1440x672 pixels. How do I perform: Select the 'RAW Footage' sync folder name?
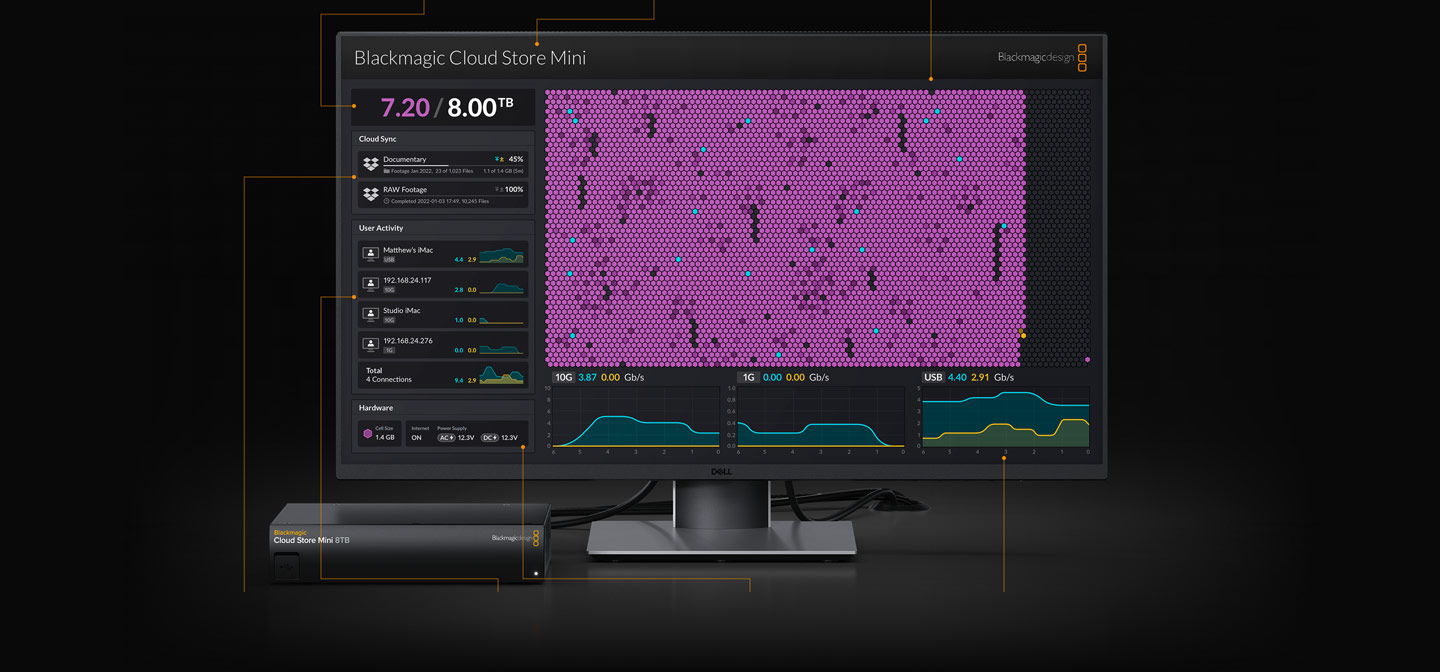coord(405,189)
